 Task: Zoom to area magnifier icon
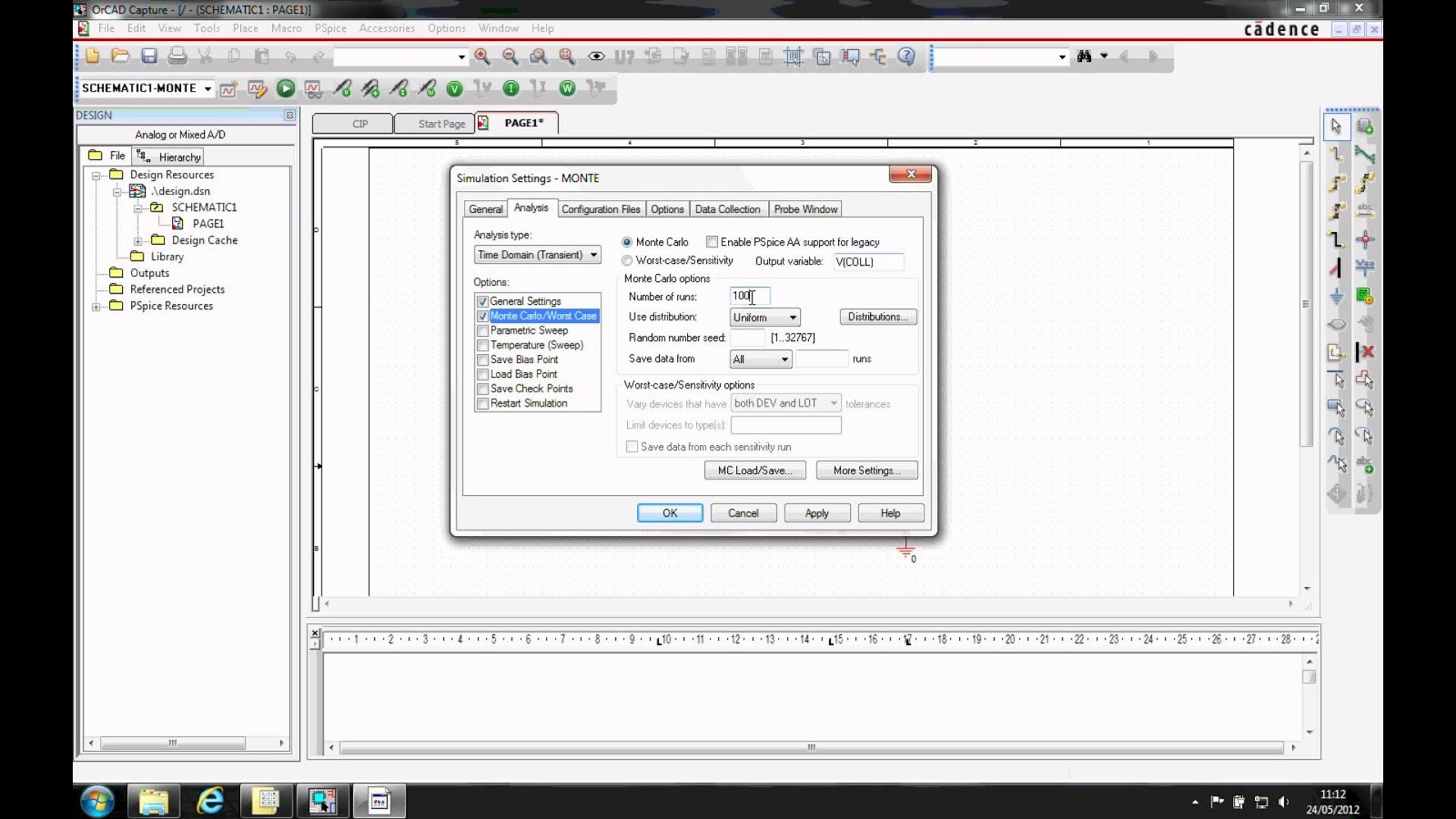tap(539, 56)
